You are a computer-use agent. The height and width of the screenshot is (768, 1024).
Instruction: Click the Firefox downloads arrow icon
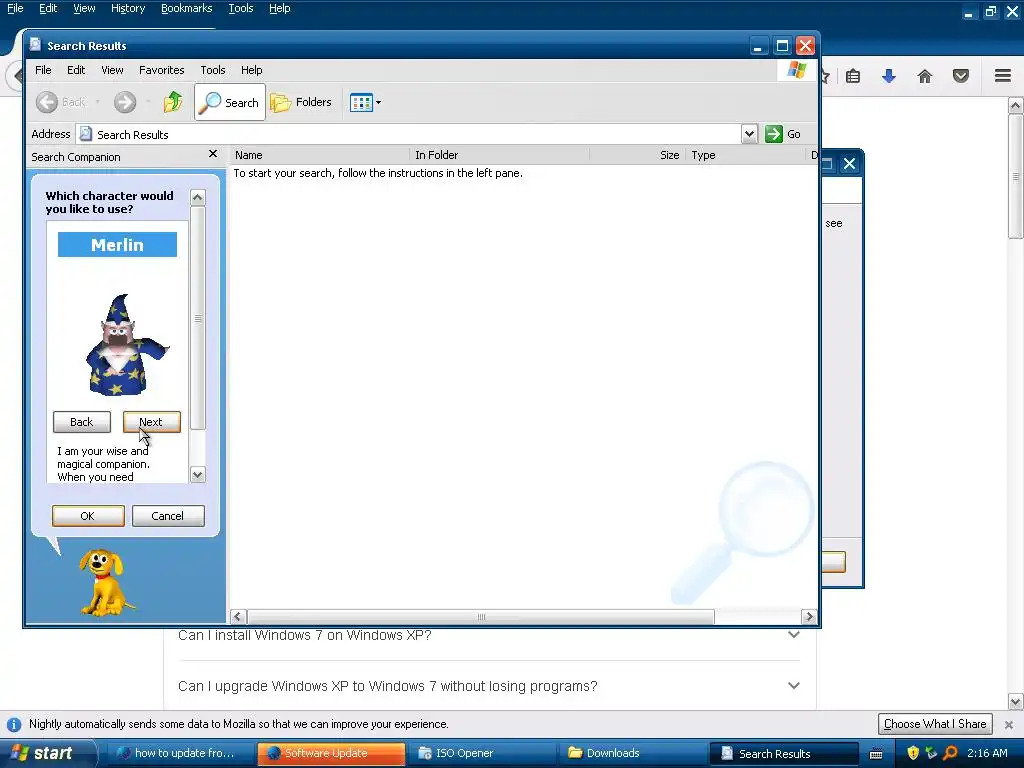889,76
